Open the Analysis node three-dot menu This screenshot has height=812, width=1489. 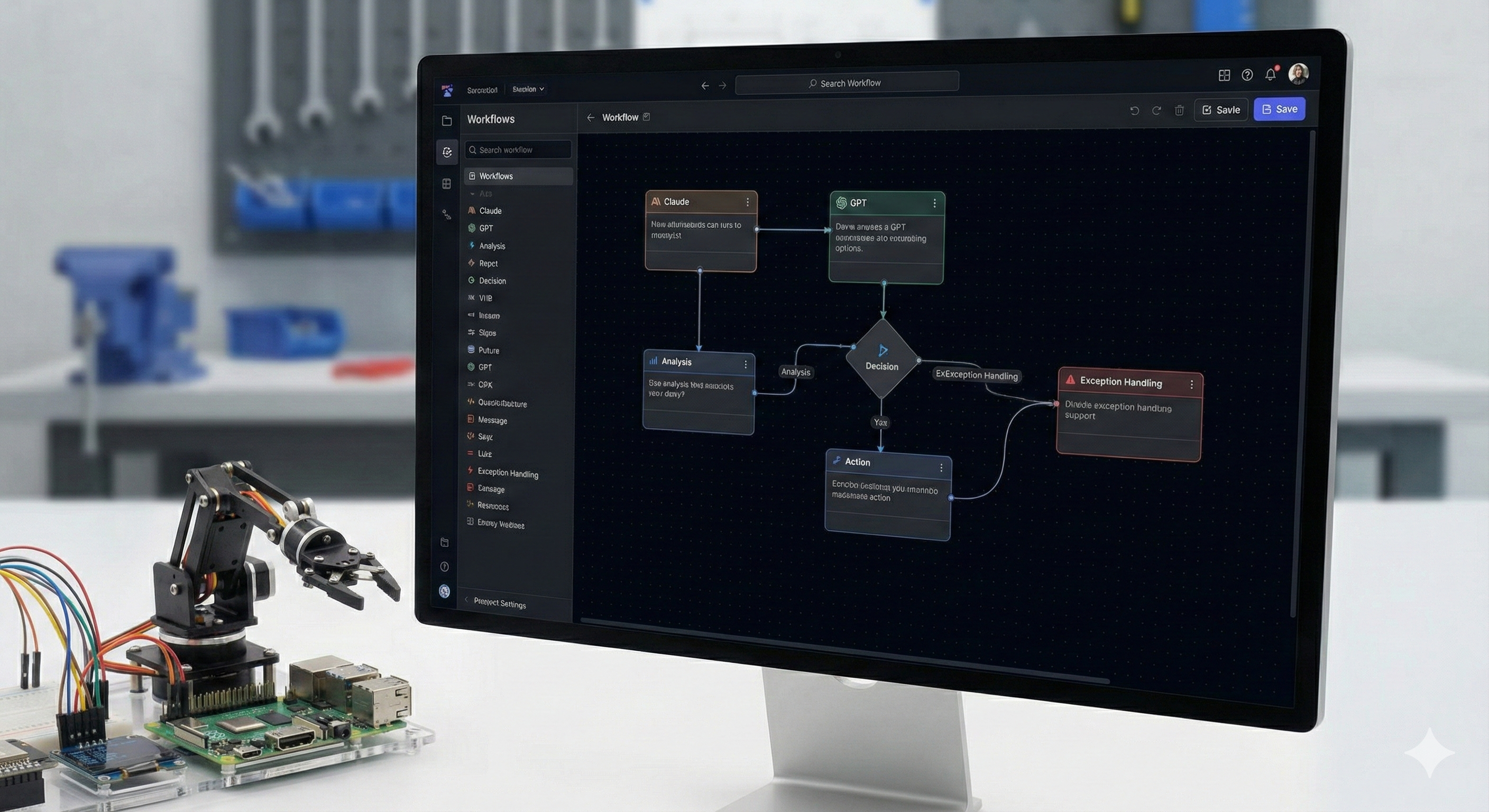(746, 364)
